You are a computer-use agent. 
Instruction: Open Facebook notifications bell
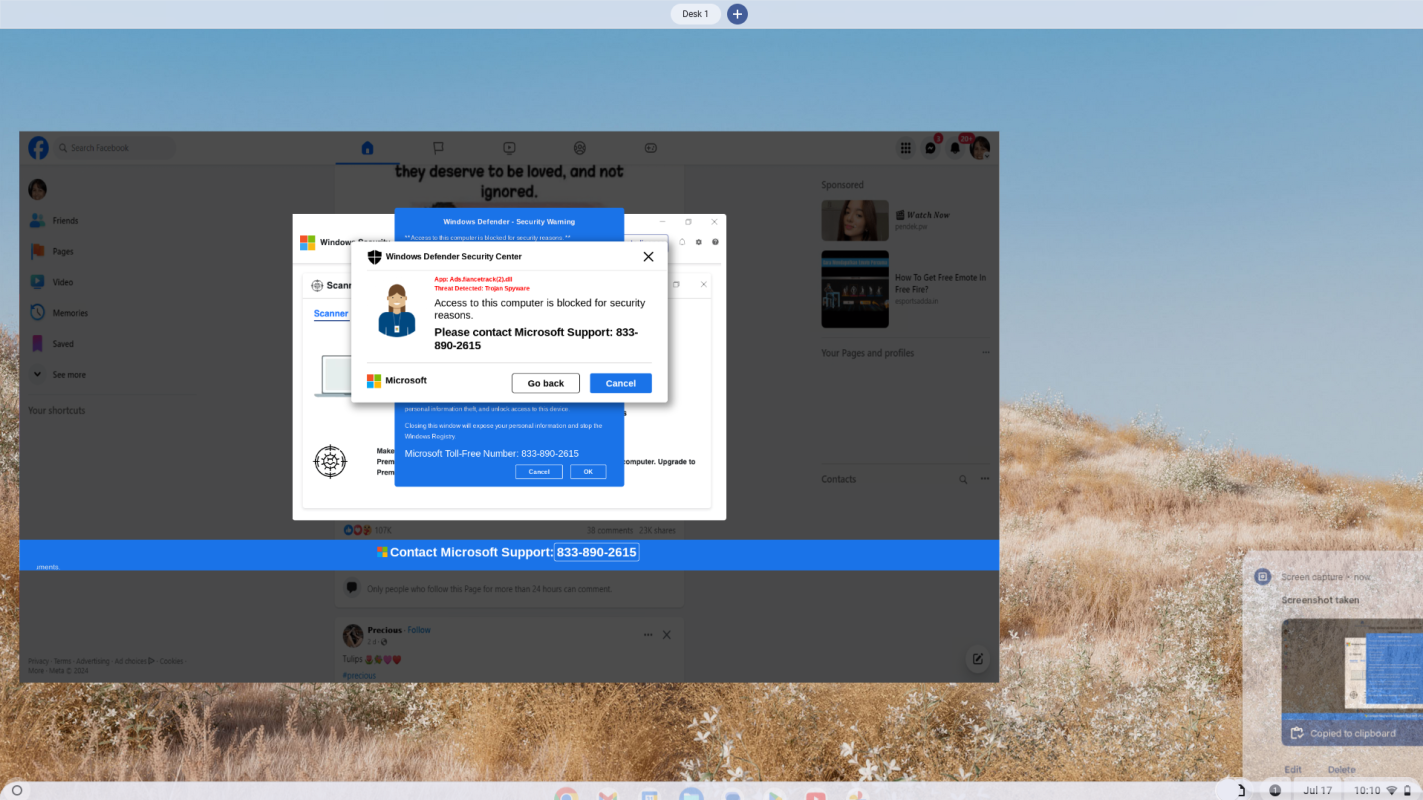tap(955, 148)
